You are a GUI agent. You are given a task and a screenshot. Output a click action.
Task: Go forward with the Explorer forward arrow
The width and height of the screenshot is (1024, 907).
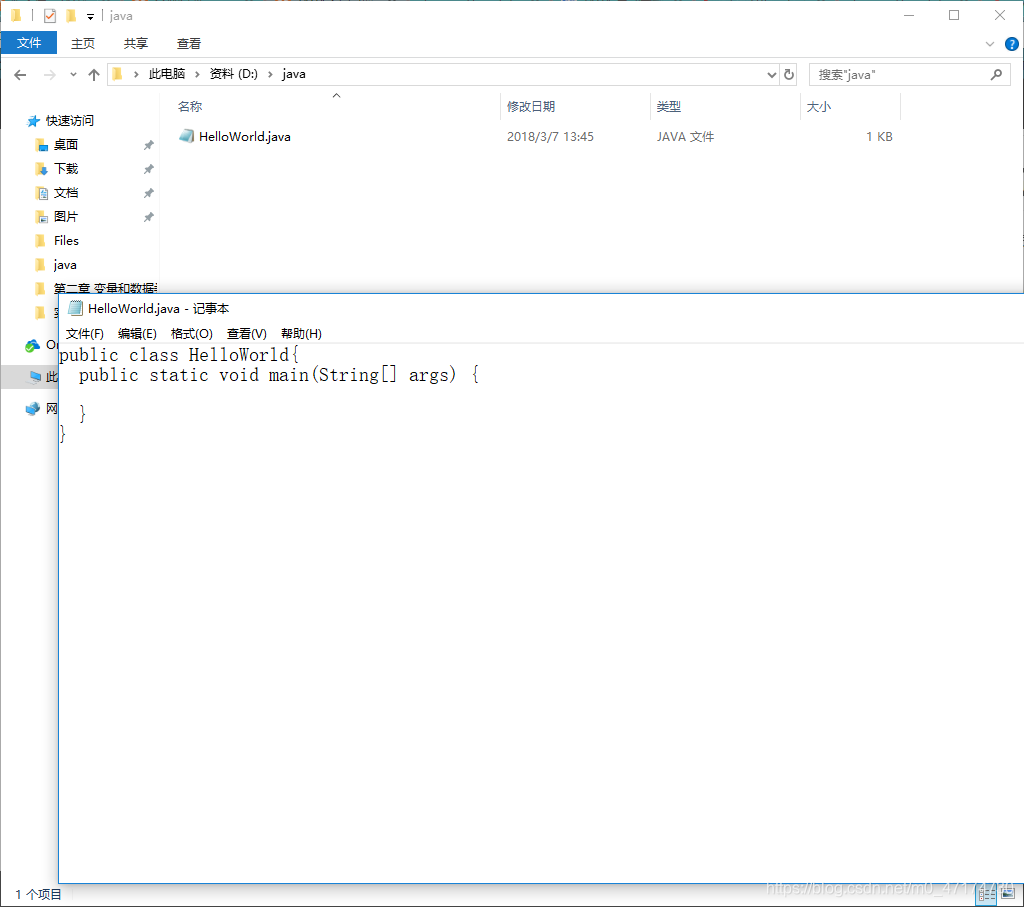[50, 75]
